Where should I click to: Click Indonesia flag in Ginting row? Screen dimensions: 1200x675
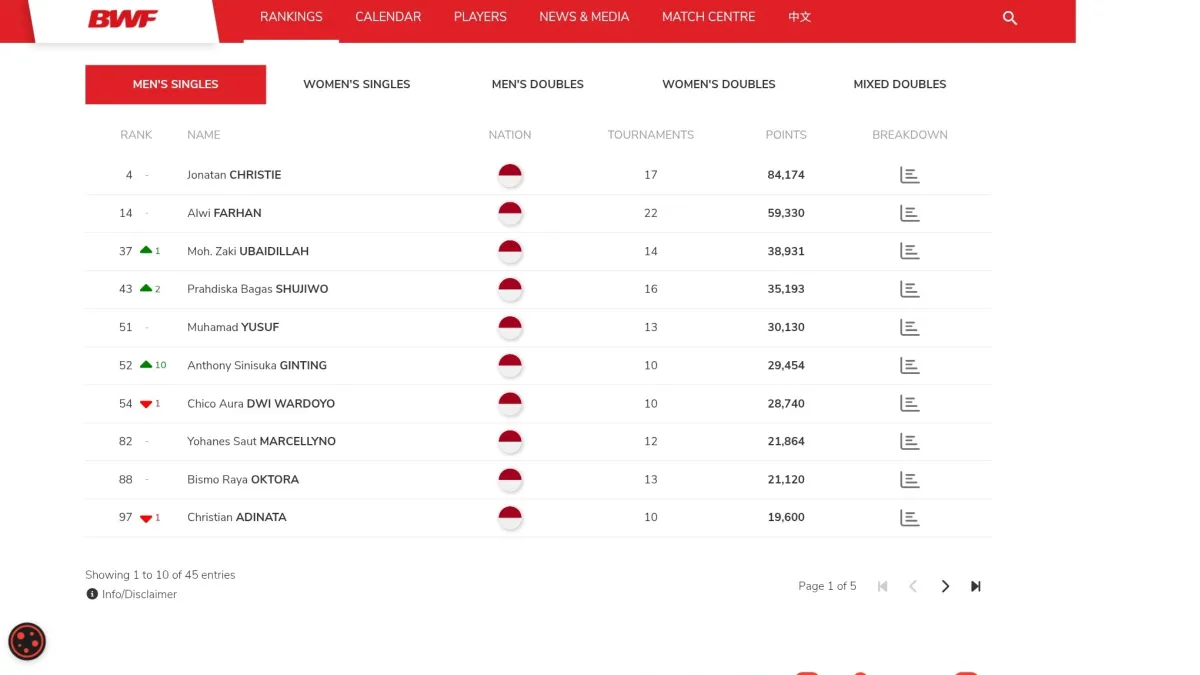tap(510, 365)
